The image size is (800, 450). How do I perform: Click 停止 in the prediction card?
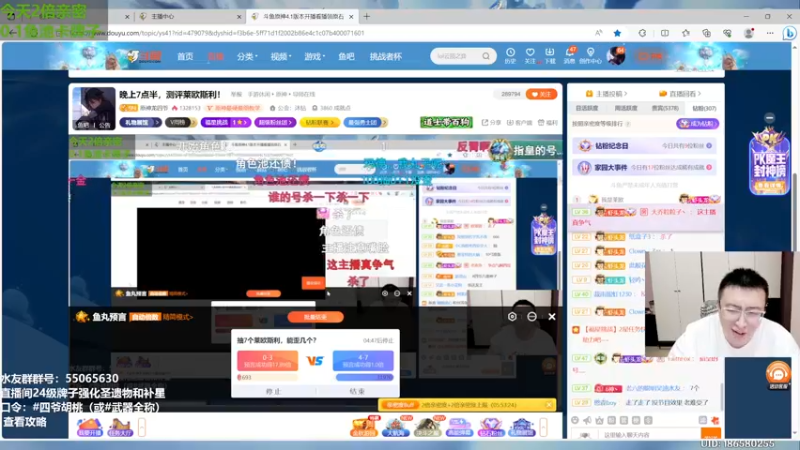pos(273,391)
